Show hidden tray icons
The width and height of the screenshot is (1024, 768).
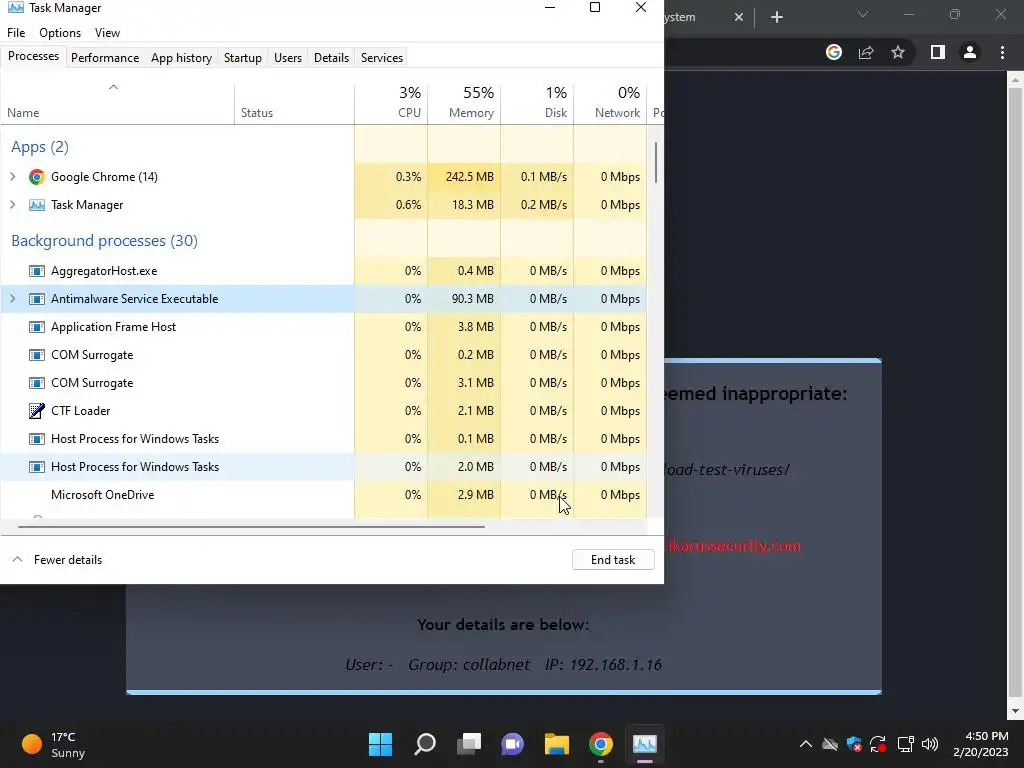click(x=806, y=744)
